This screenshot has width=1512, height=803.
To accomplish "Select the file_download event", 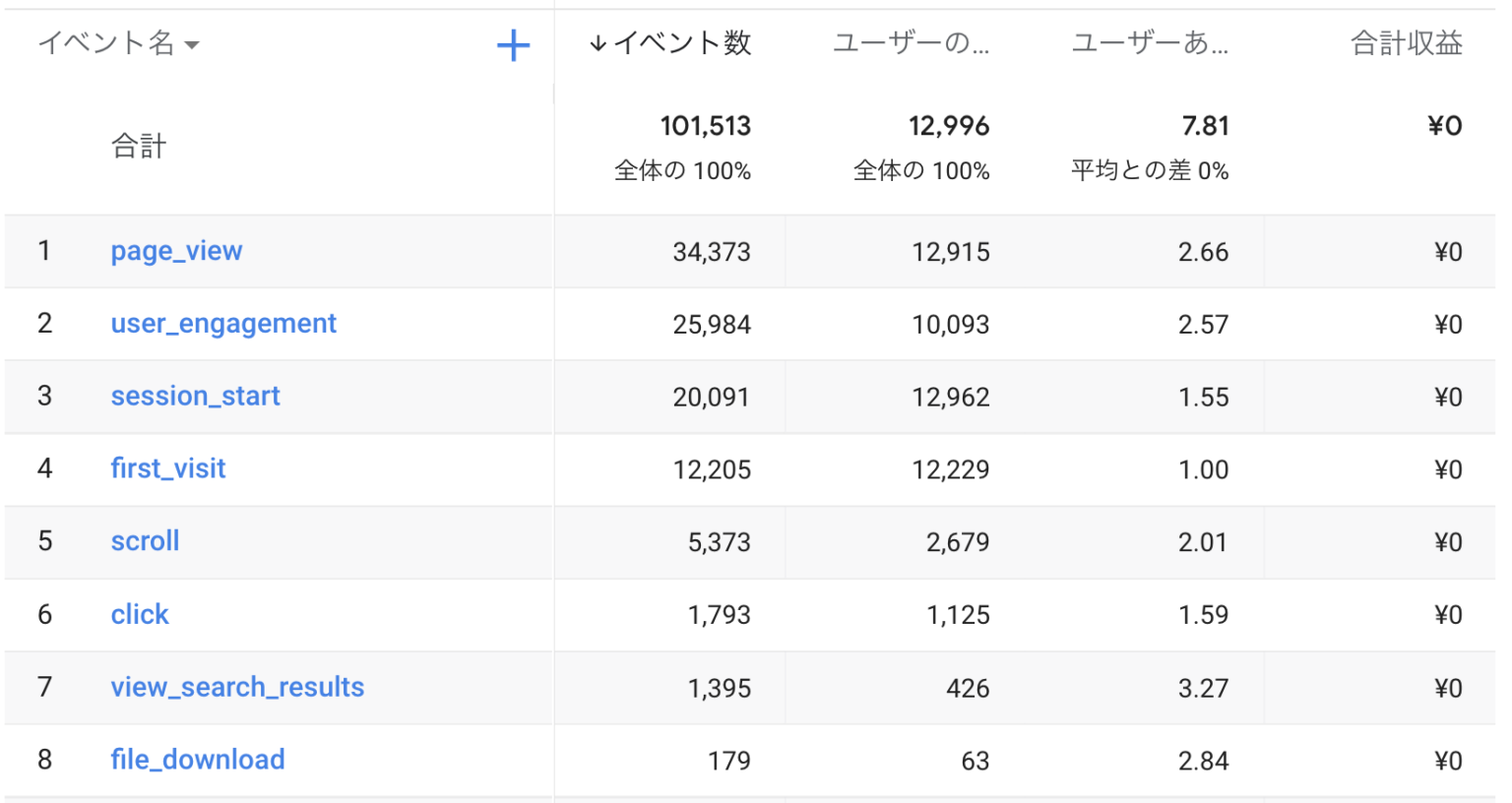I will (198, 760).
